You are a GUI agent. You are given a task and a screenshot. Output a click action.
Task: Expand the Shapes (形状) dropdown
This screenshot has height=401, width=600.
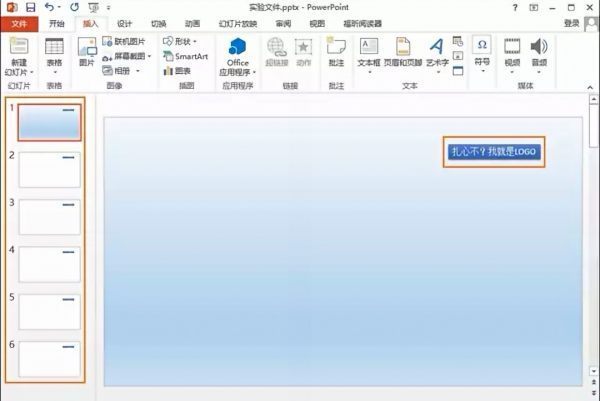(182, 42)
